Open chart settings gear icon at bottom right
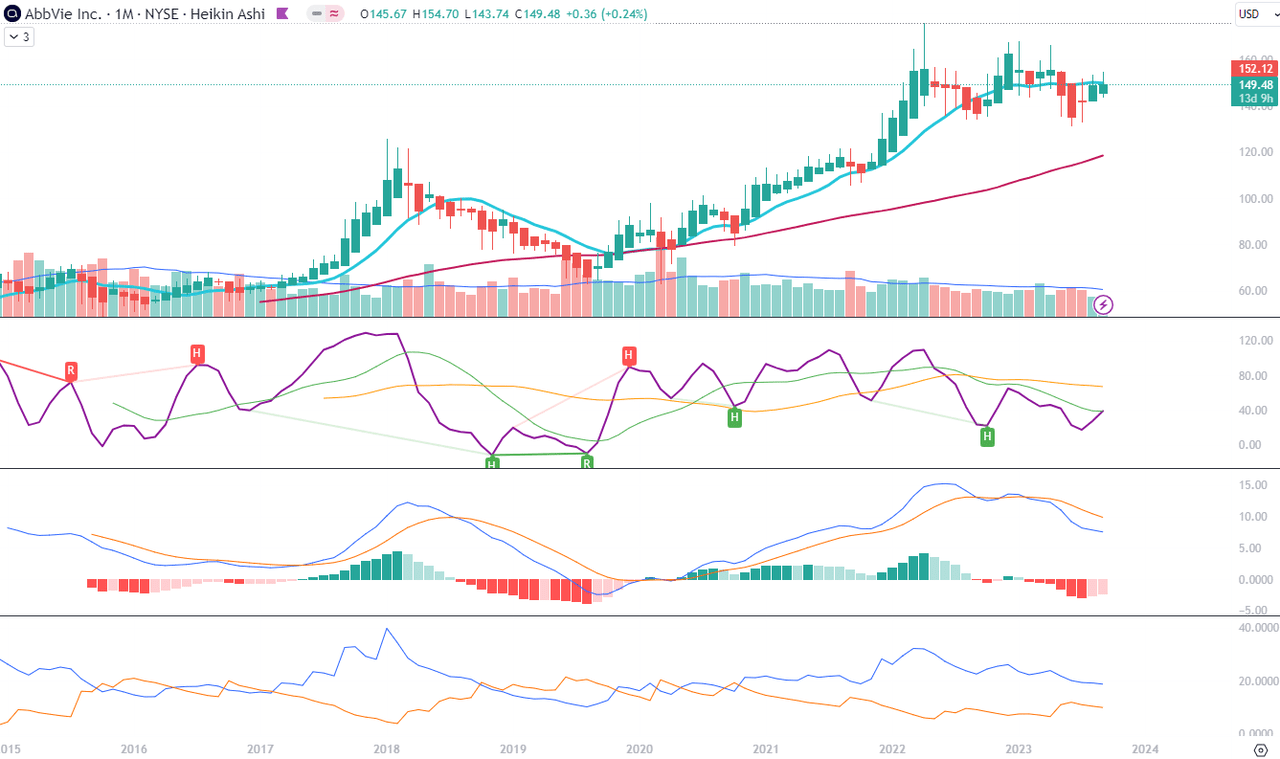The image size is (1280, 759). (1261, 749)
